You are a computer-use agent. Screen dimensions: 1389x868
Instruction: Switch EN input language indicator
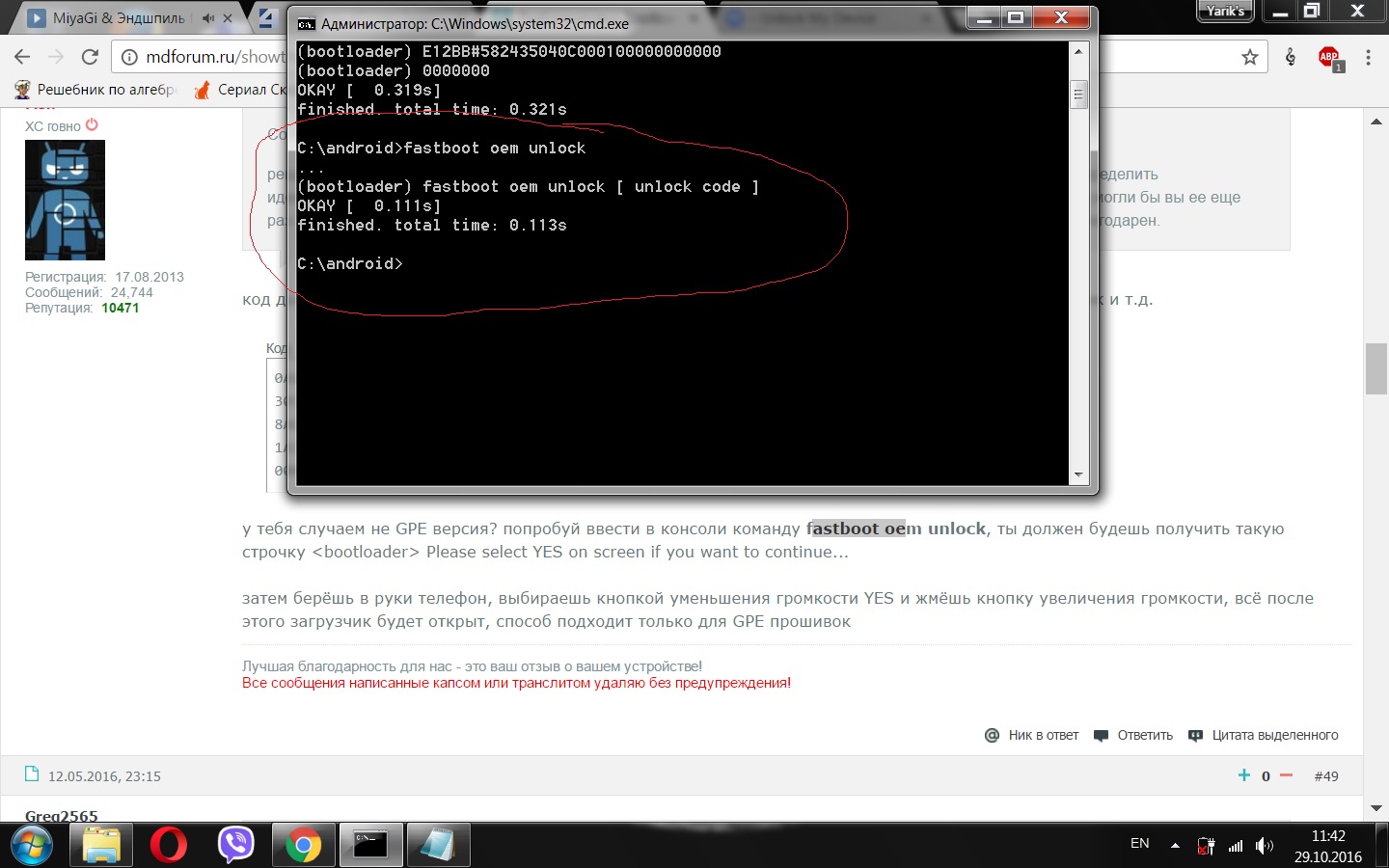pyautogui.click(x=1139, y=844)
